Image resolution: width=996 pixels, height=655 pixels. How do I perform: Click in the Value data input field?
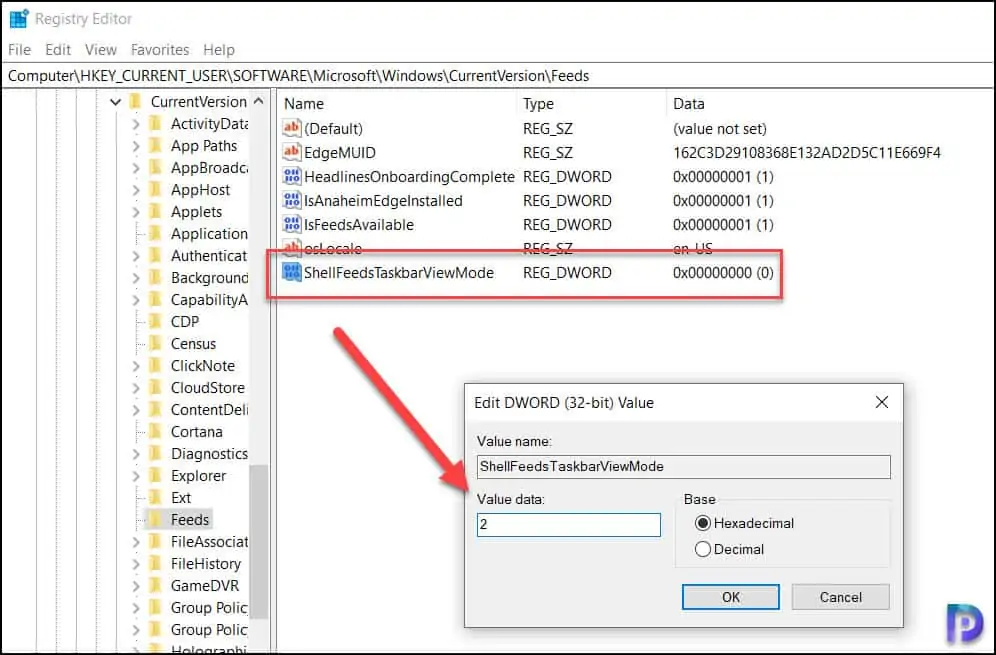click(569, 525)
